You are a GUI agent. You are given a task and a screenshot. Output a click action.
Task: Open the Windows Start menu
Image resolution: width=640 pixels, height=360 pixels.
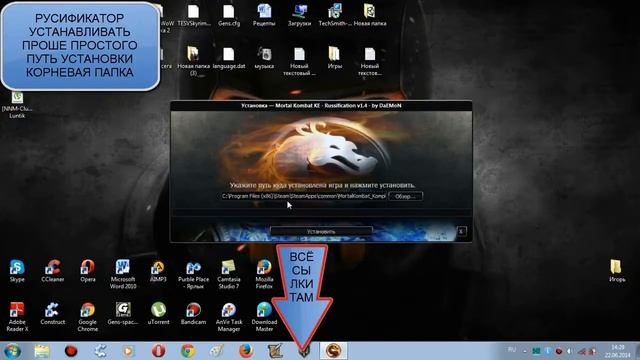pyautogui.click(x=12, y=351)
